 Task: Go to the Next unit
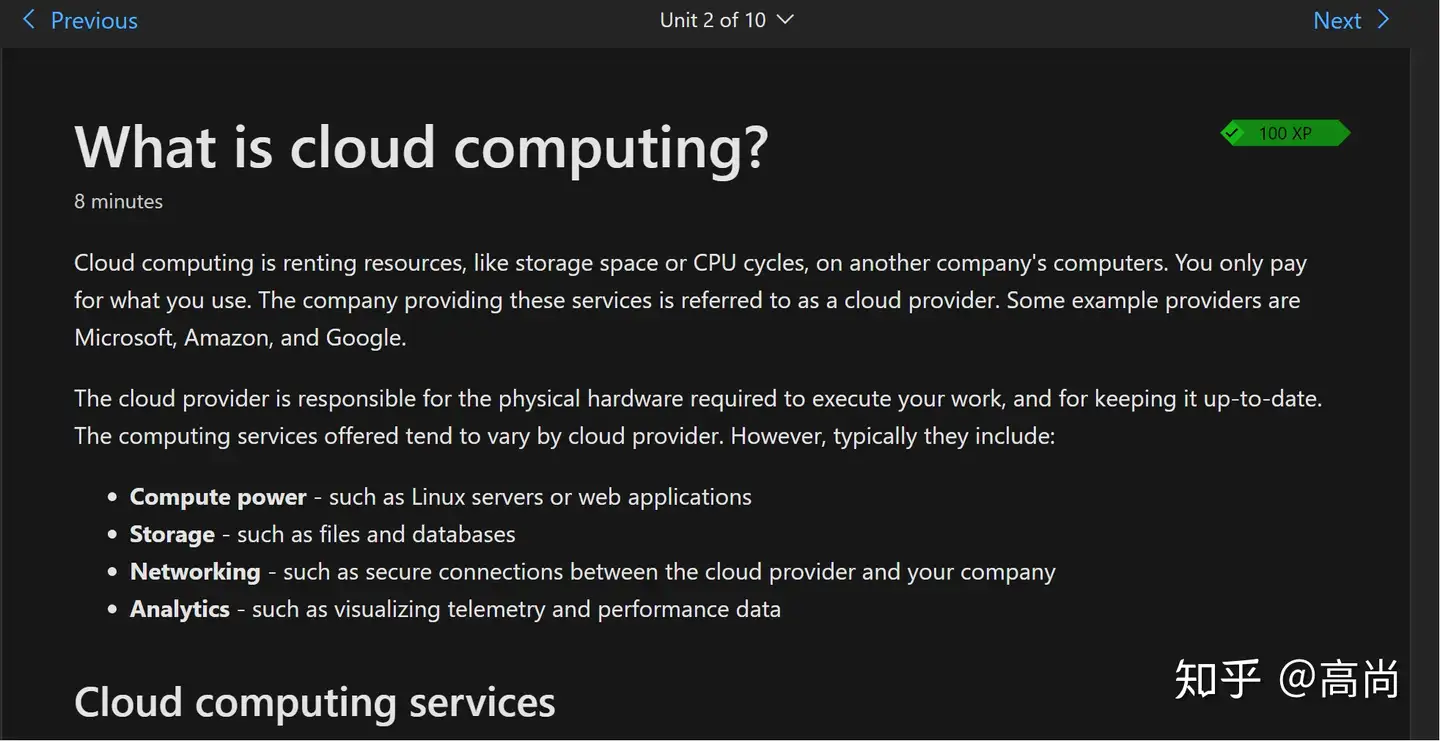[1337, 20]
